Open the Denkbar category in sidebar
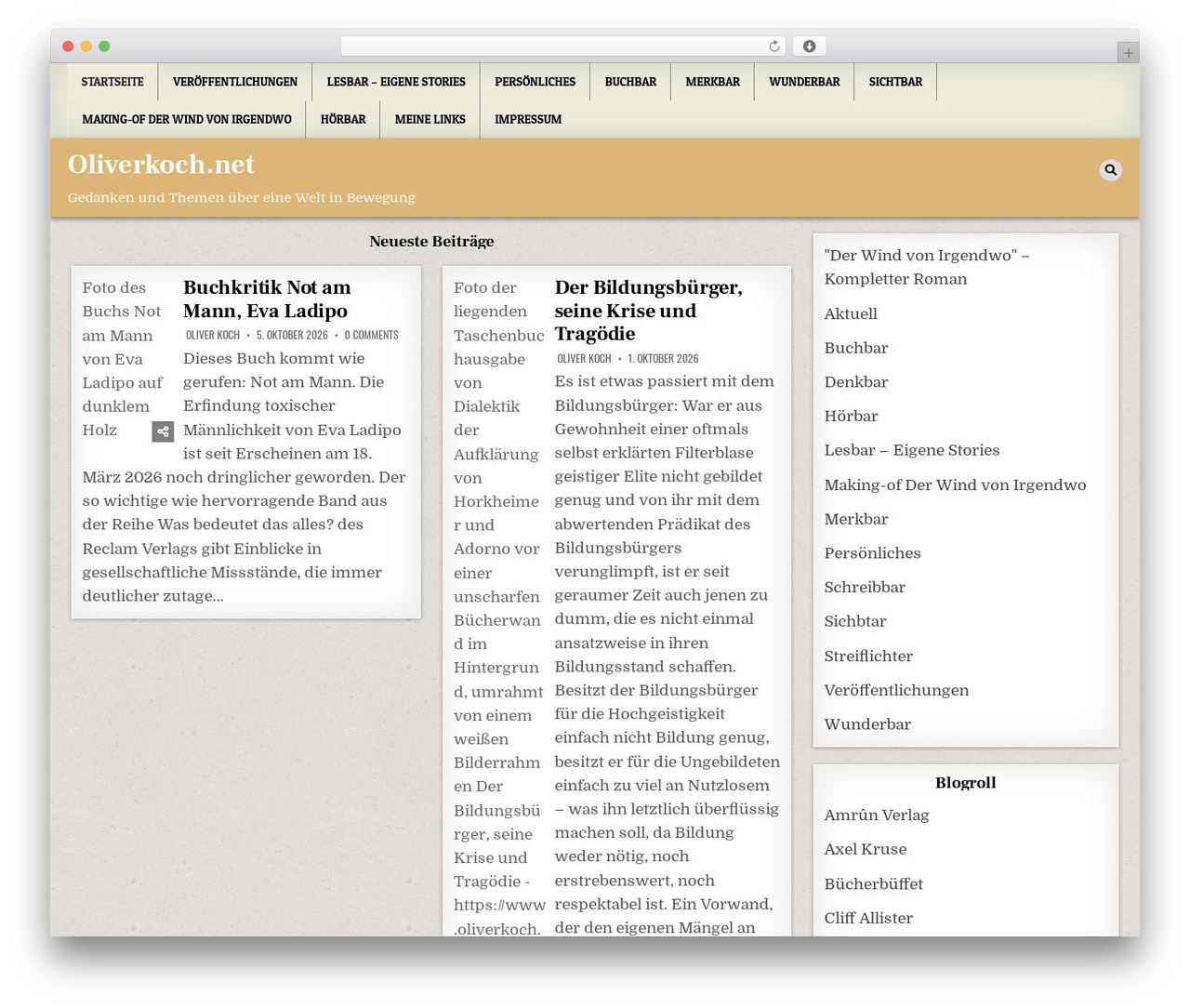Viewport: 1190px width, 1008px height. pyautogui.click(x=856, y=382)
